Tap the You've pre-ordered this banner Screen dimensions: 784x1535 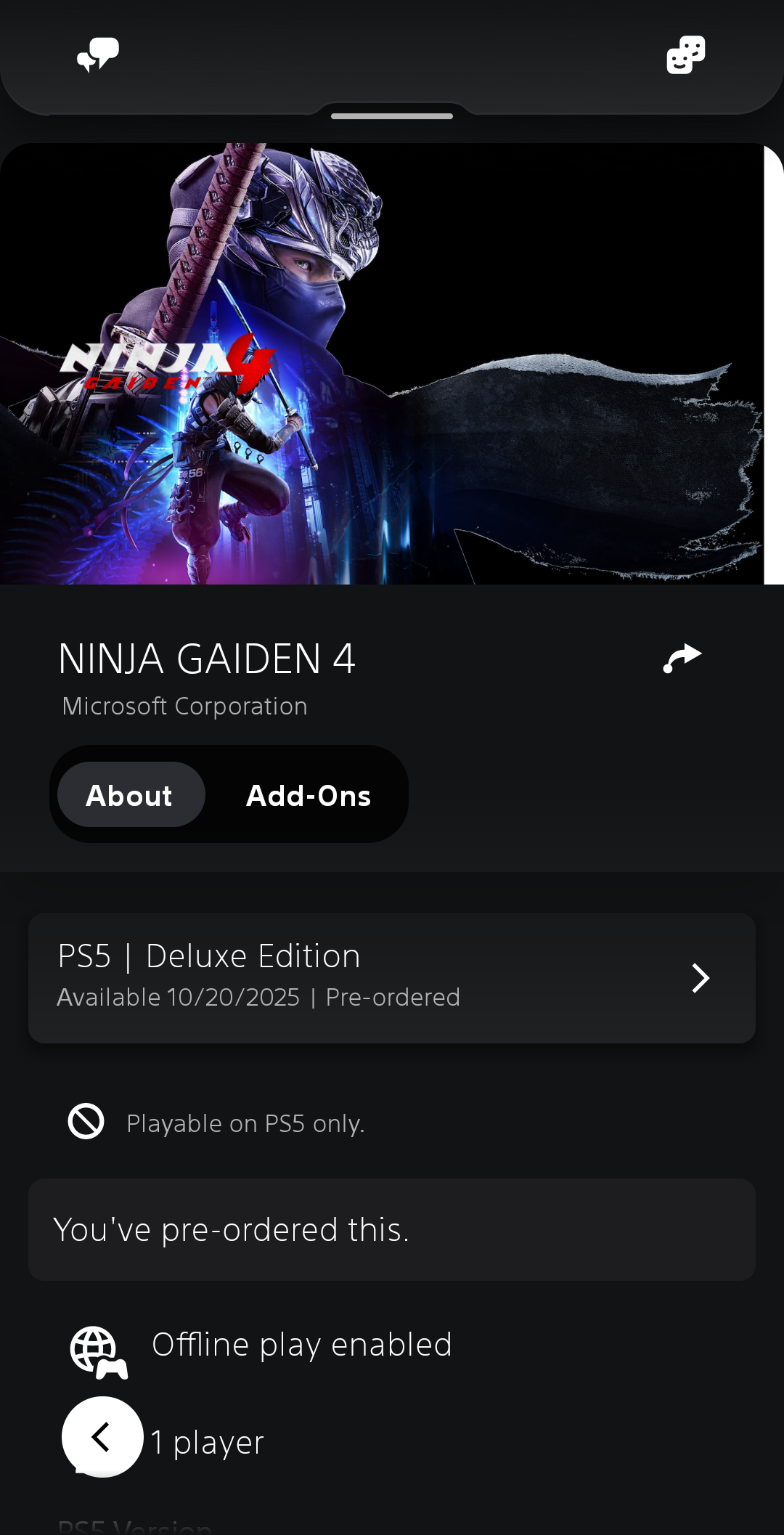click(392, 1230)
